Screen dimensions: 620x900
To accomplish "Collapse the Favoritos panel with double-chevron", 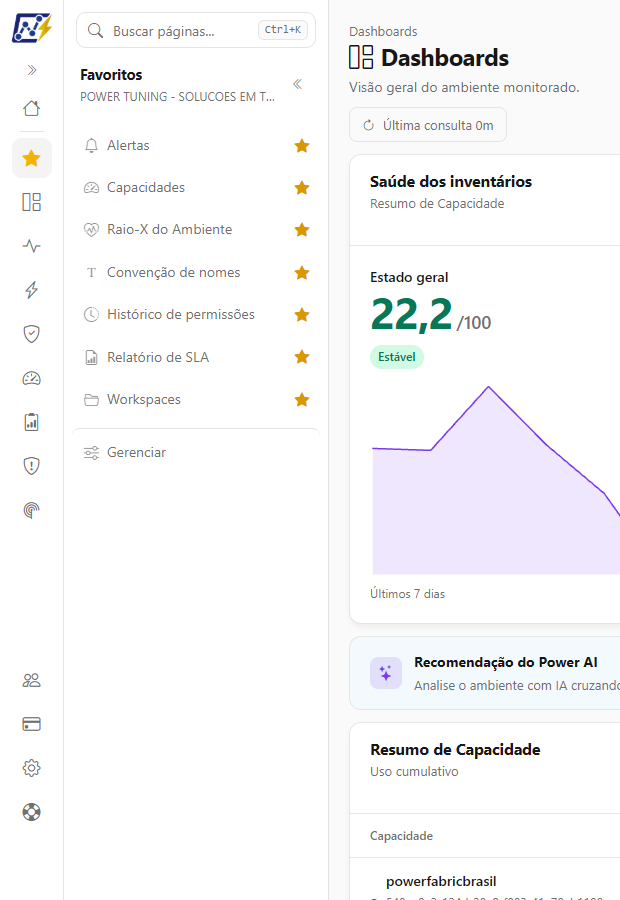I will pos(297,84).
